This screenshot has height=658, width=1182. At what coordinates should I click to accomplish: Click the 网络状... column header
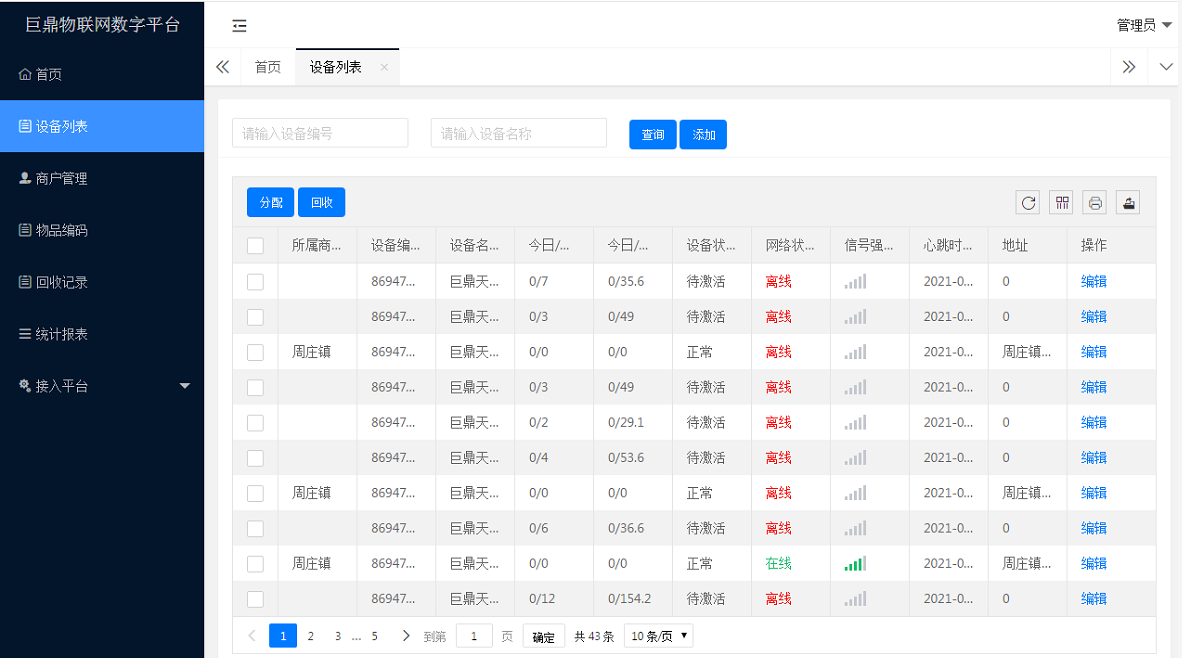point(790,245)
